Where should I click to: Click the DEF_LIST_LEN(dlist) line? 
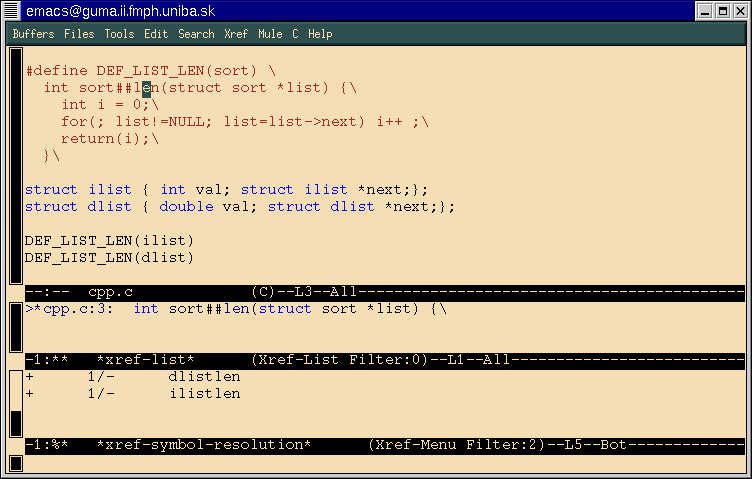point(109,258)
